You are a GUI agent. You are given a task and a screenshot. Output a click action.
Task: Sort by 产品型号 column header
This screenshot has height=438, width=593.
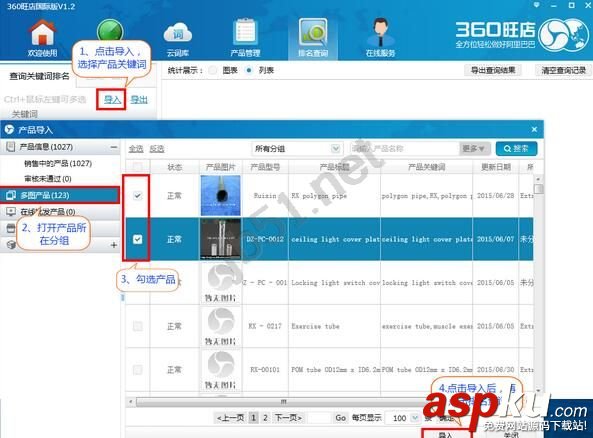point(265,167)
